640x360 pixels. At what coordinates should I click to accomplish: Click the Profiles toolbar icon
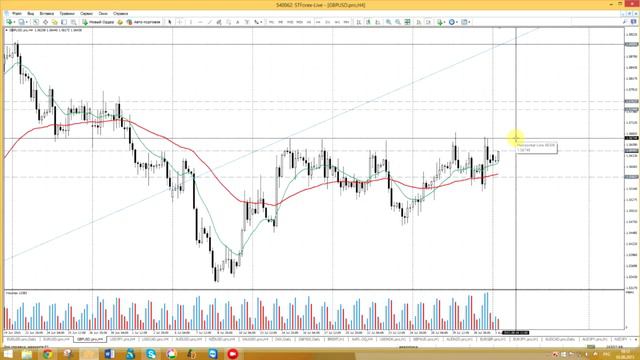[x=21, y=22]
